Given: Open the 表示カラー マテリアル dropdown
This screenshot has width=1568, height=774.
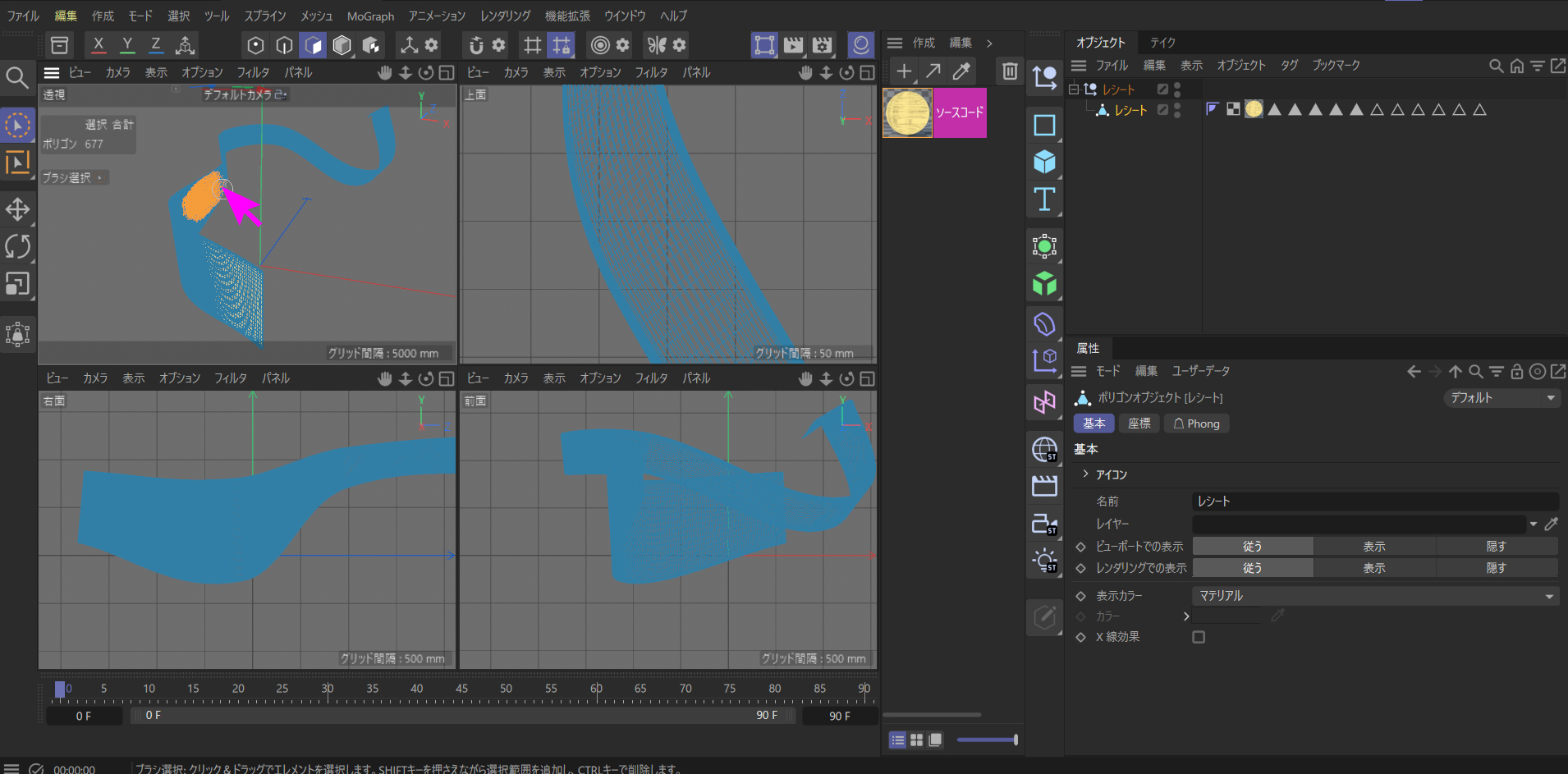Looking at the screenshot, I should [x=1374, y=596].
